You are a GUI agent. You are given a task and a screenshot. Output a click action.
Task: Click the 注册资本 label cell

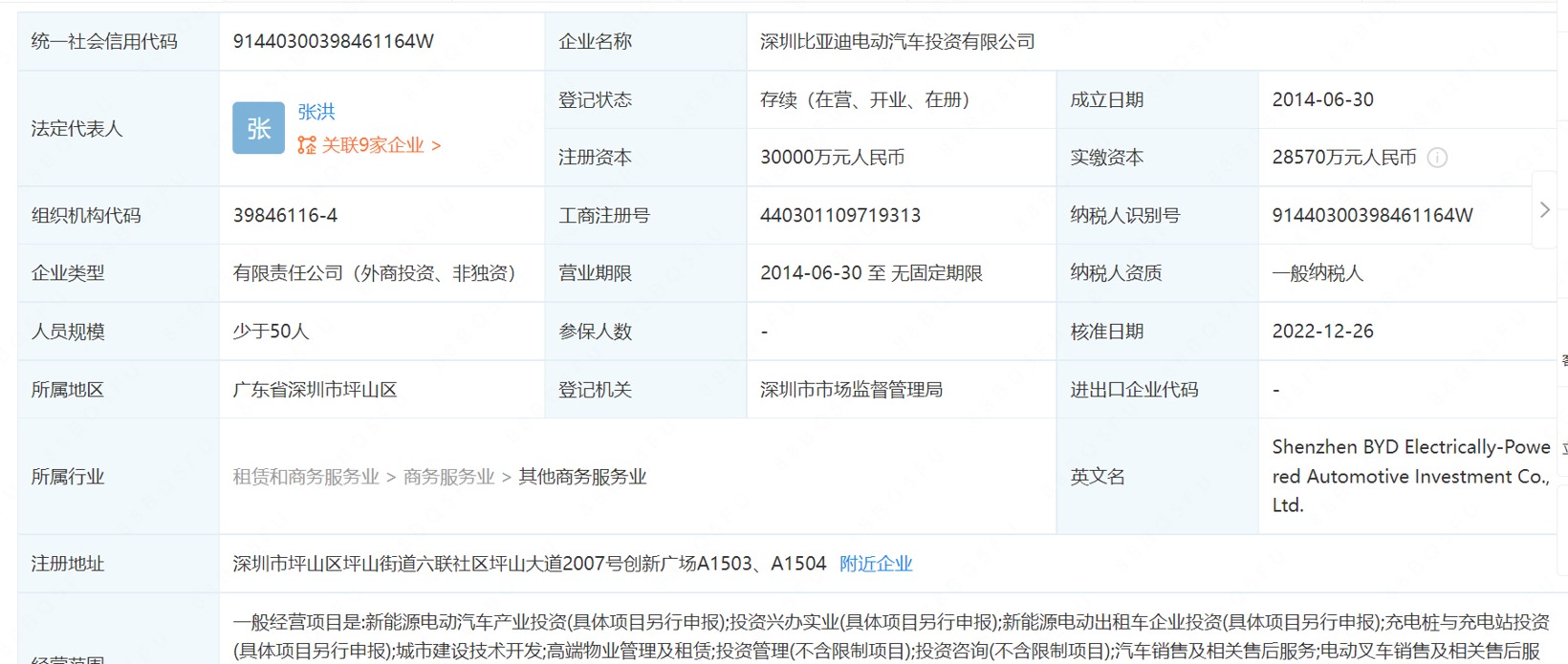click(645, 158)
